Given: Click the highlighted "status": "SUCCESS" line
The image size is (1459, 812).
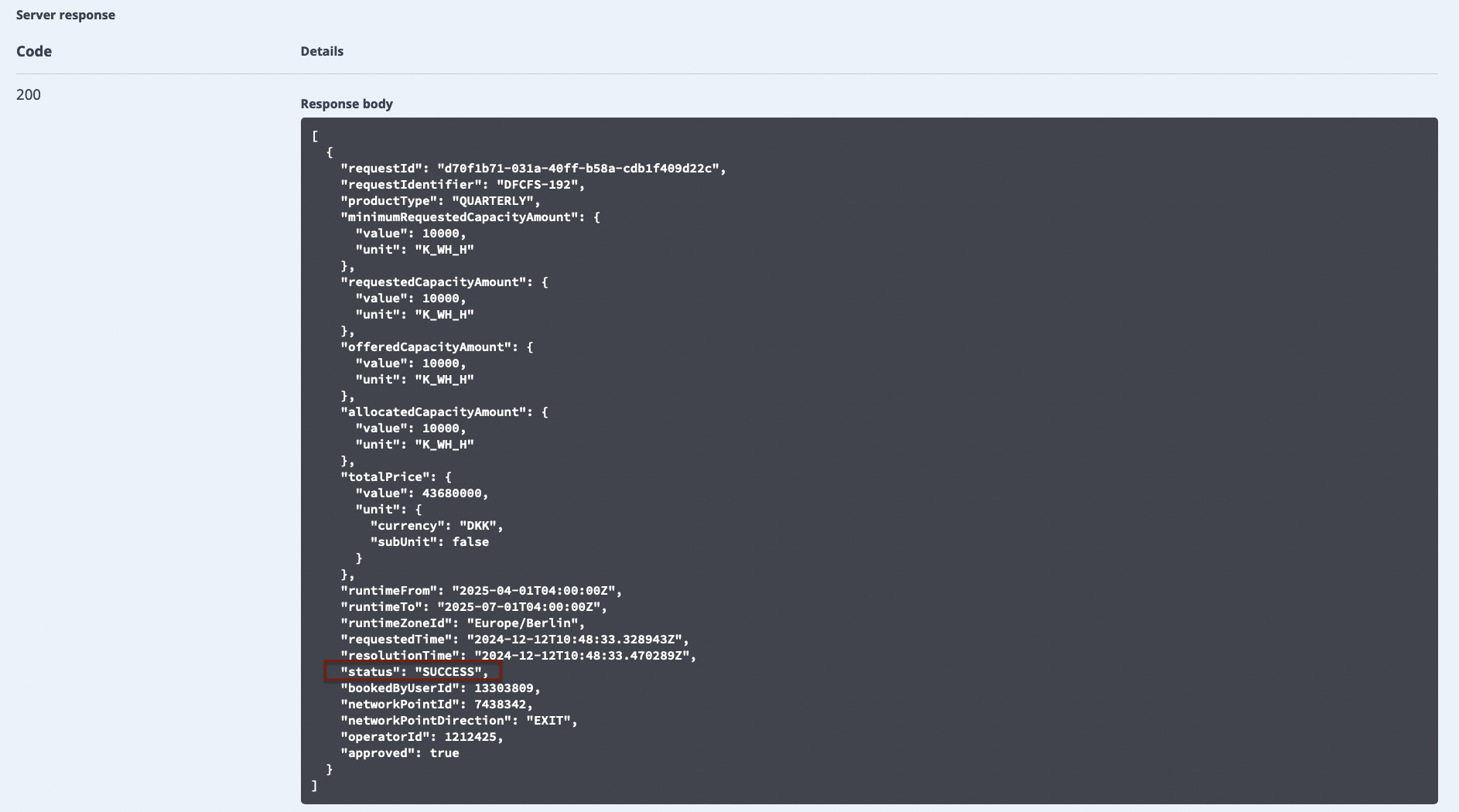Looking at the screenshot, I should [413, 671].
